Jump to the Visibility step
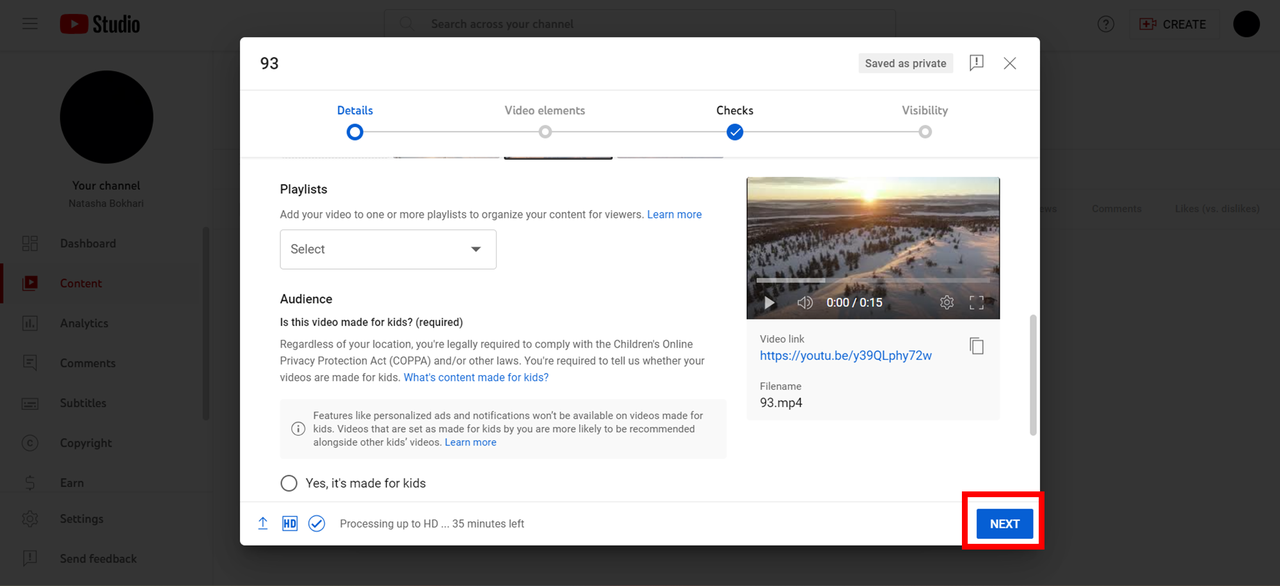Viewport: 1280px width, 586px height. coord(925,120)
